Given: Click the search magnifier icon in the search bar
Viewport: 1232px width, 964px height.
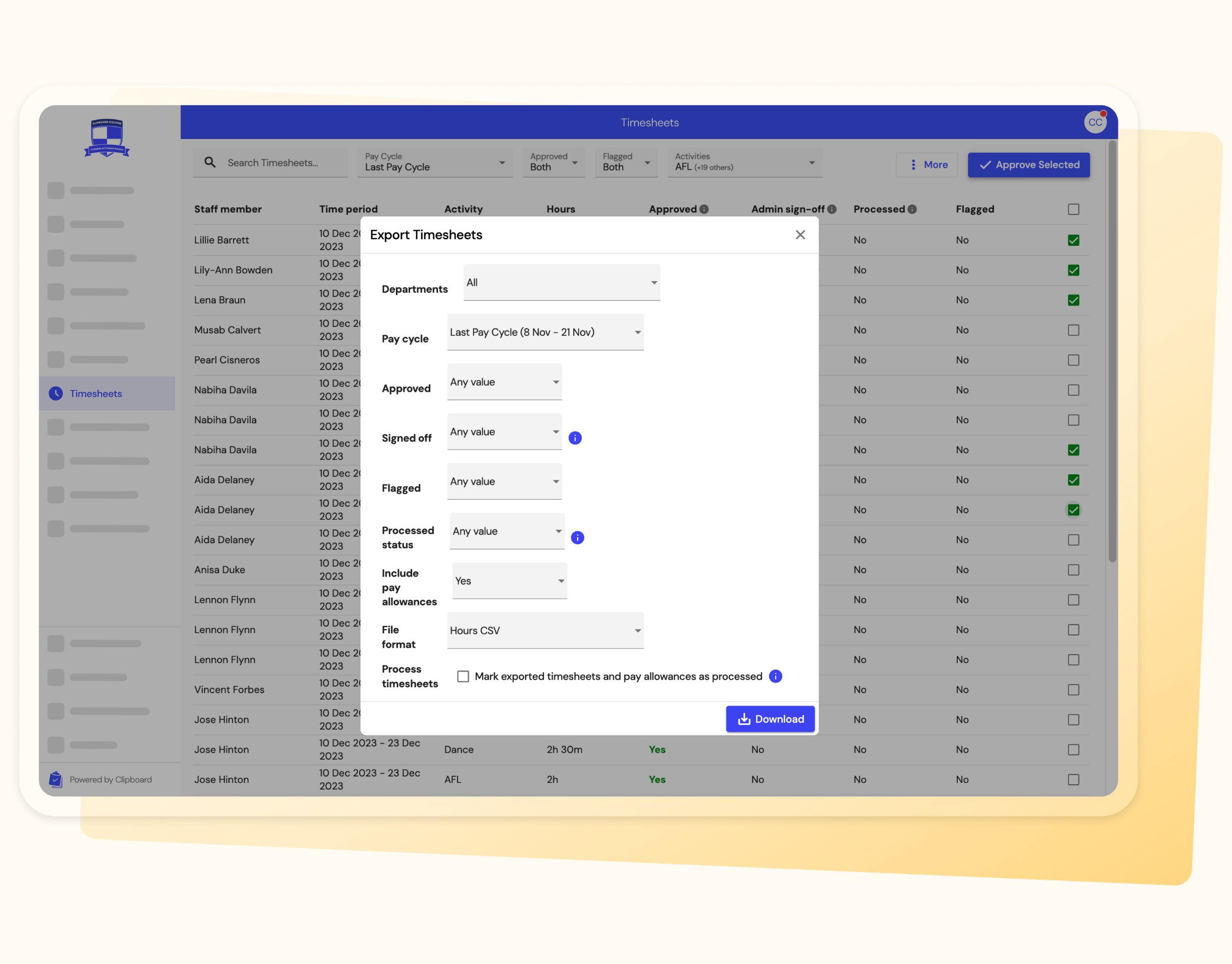Looking at the screenshot, I should click(x=209, y=163).
